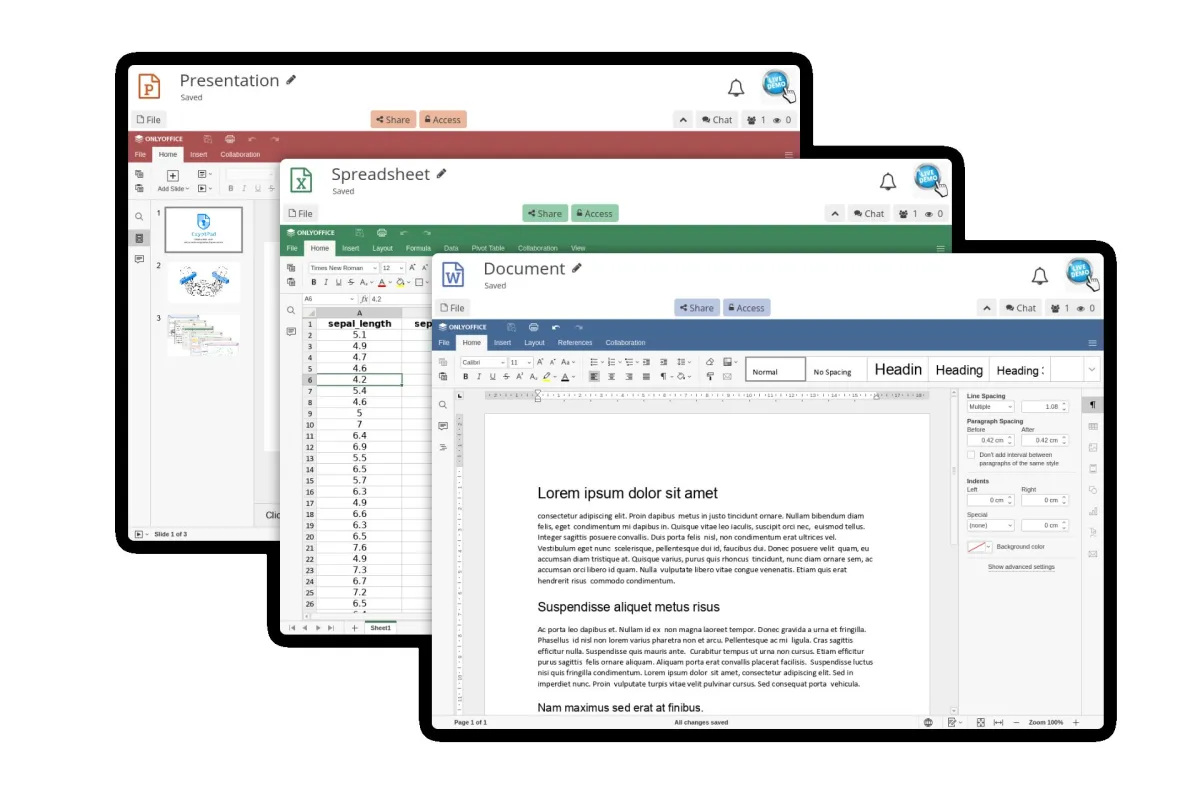Click the Share button for Document
Viewport: 1200px width, 794px height.
[696, 308]
